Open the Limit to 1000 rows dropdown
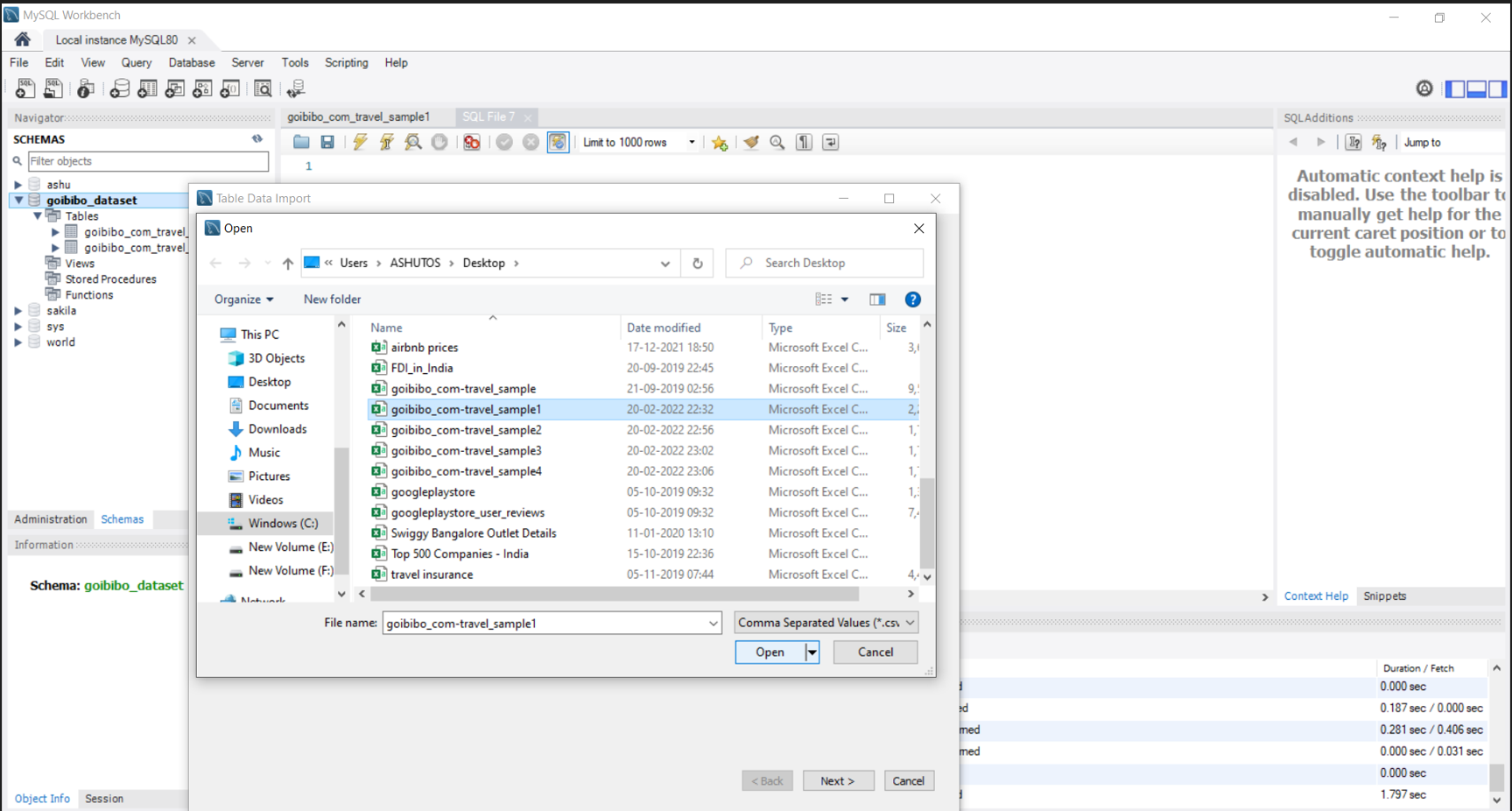 (x=692, y=142)
